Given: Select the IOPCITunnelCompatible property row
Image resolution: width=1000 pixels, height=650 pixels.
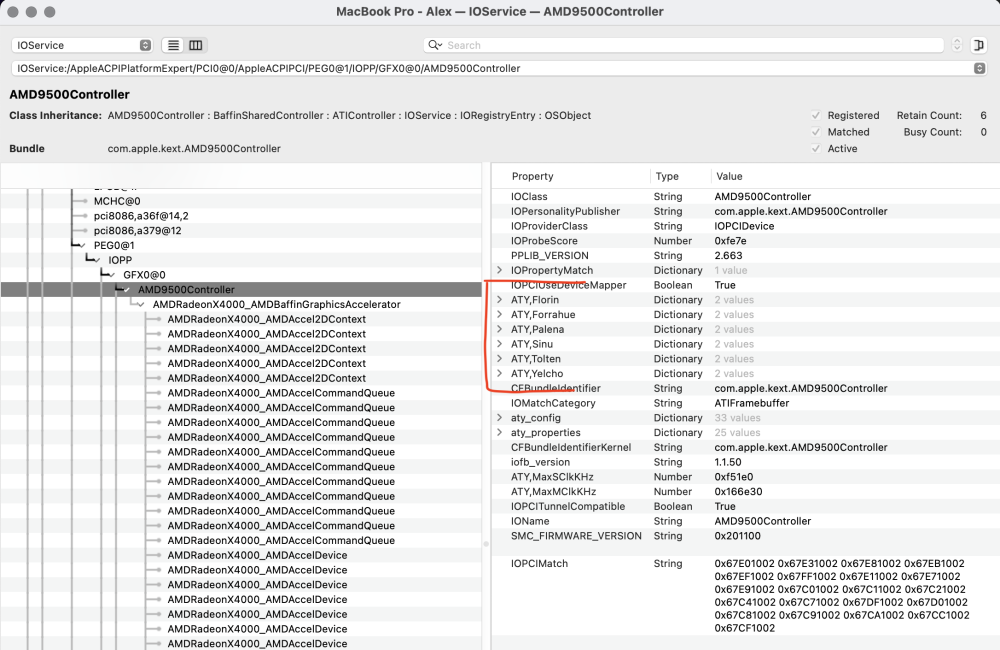Looking at the screenshot, I should click(x=746, y=506).
